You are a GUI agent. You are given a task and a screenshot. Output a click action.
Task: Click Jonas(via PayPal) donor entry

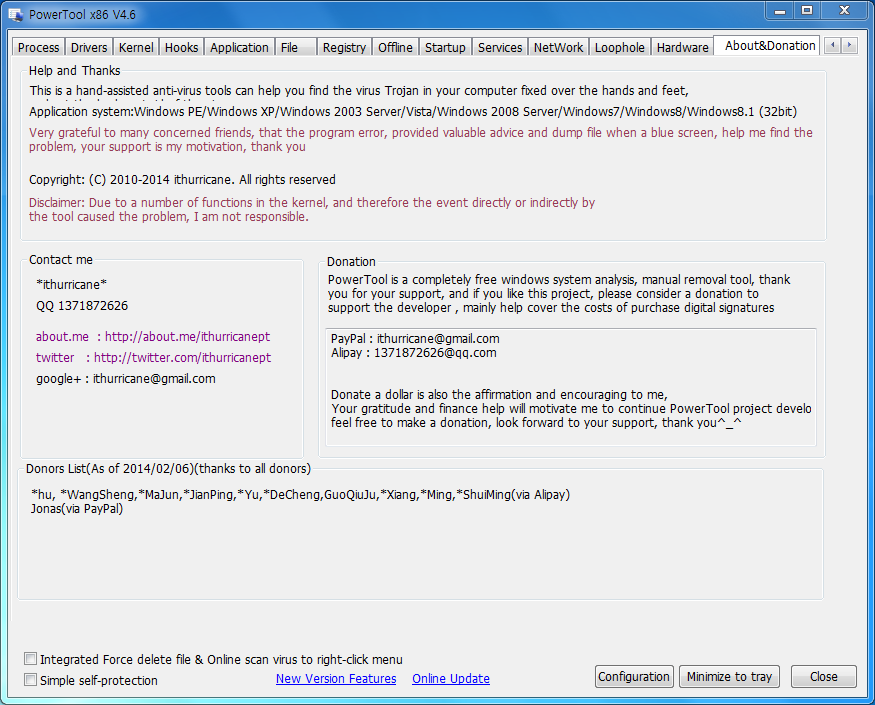76,509
